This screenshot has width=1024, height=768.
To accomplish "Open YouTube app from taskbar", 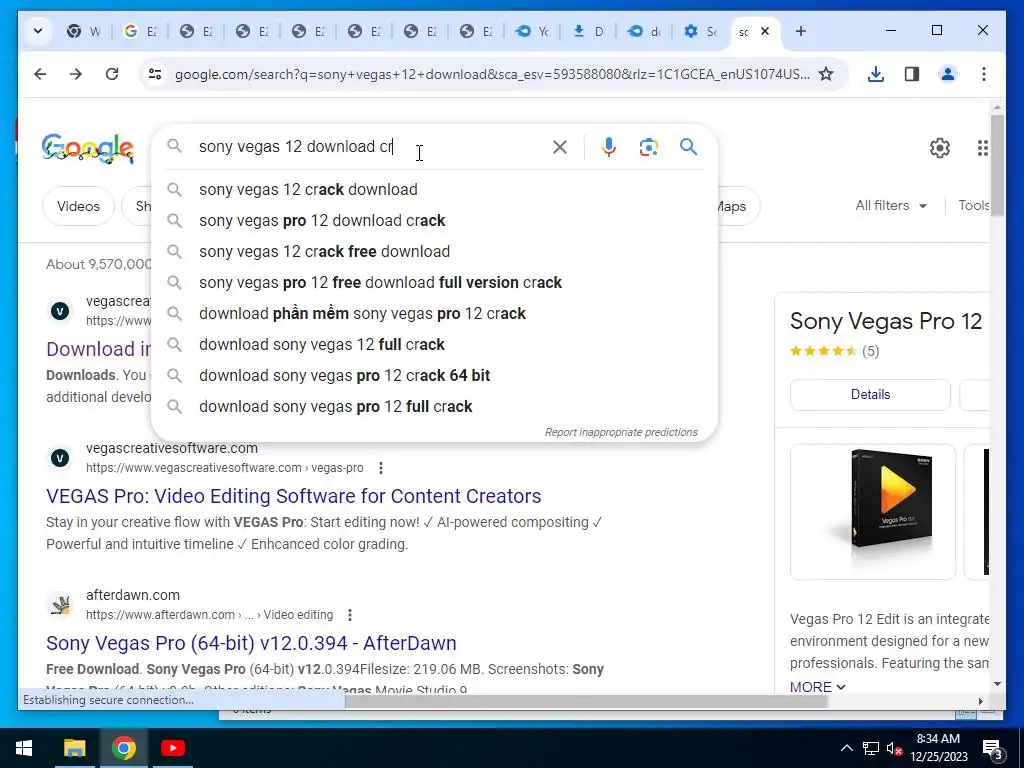I will pyautogui.click(x=172, y=748).
